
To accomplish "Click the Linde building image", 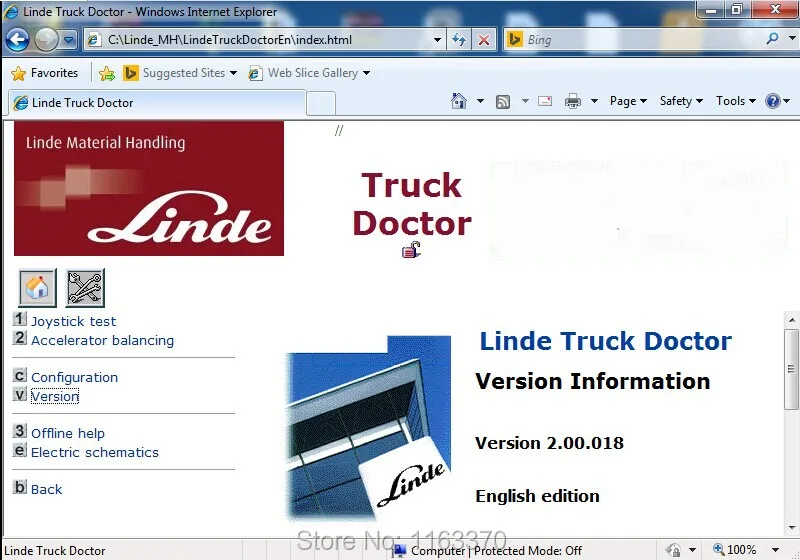I will (x=369, y=428).
